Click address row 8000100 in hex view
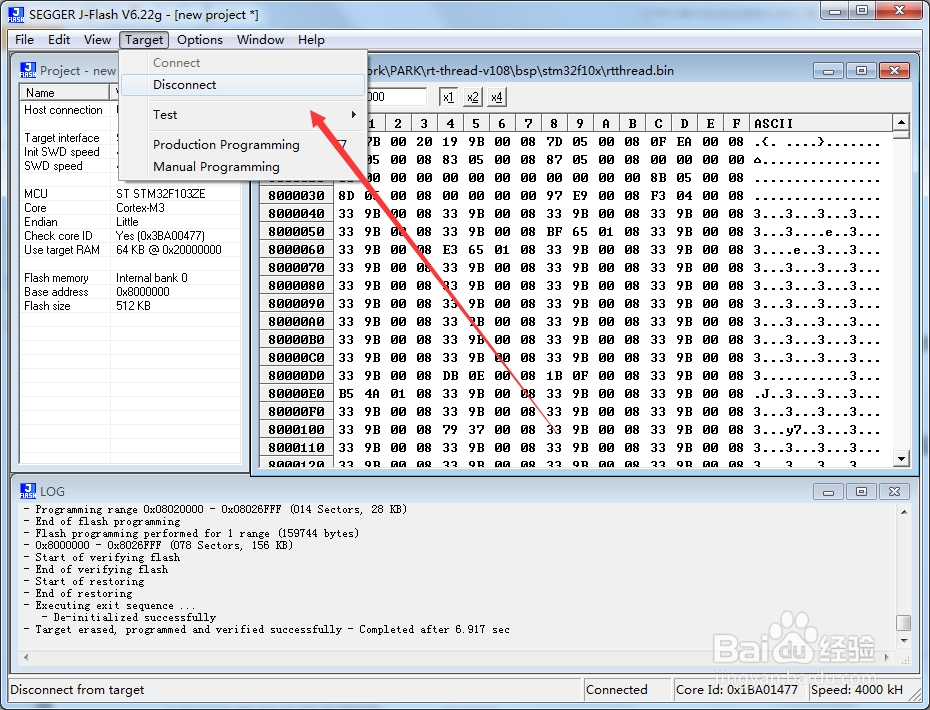This screenshot has height=710, width=930. (296, 429)
